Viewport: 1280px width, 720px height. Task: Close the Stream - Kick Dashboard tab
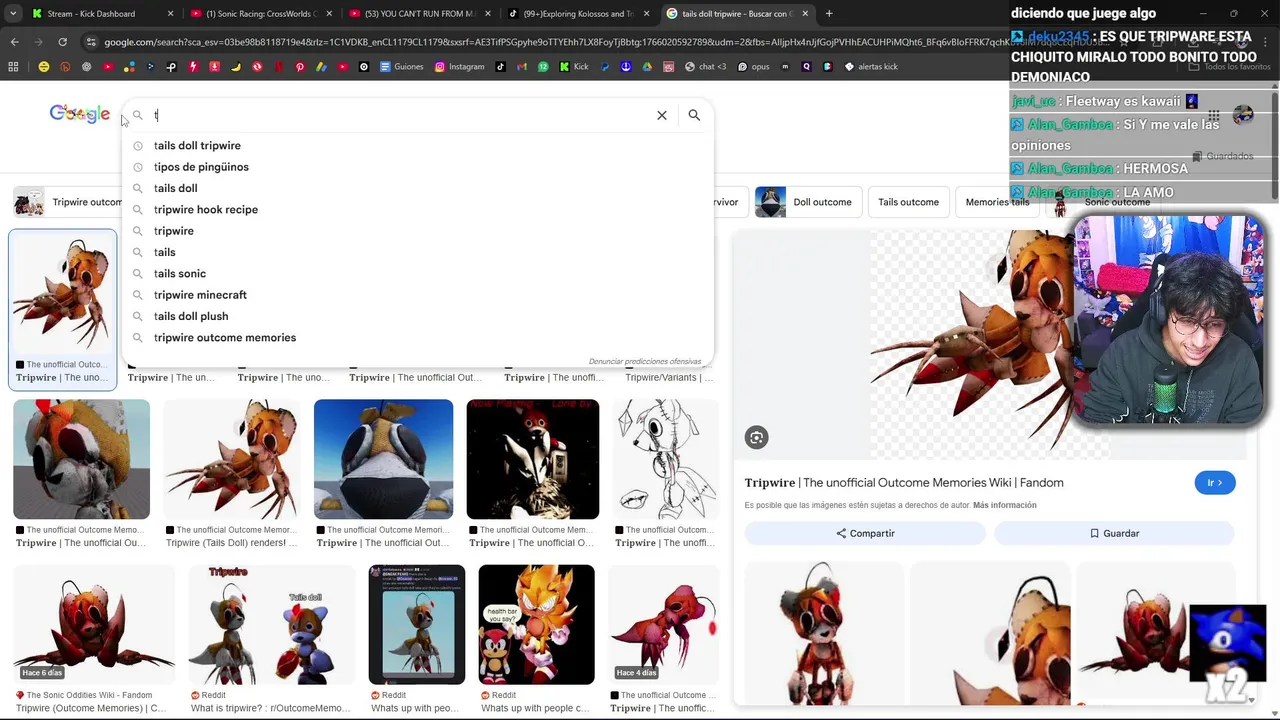(x=171, y=14)
